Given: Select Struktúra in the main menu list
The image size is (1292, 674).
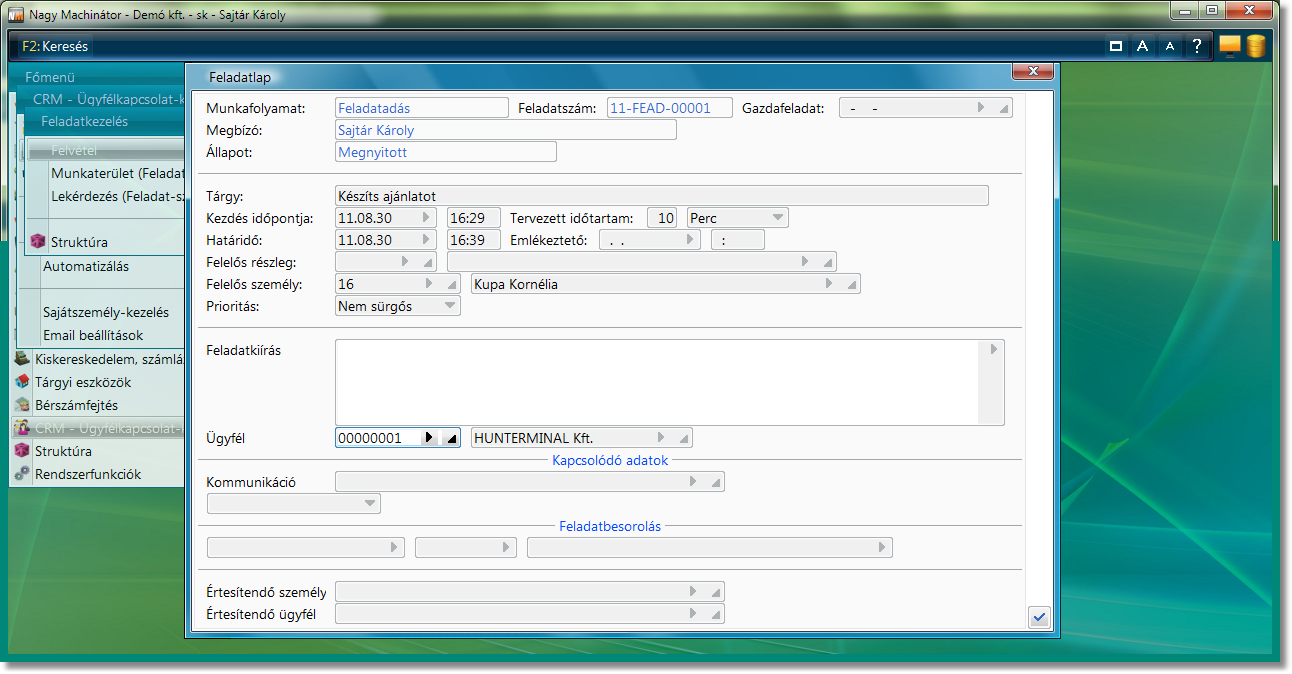Looking at the screenshot, I should pyautogui.click(x=63, y=451).
